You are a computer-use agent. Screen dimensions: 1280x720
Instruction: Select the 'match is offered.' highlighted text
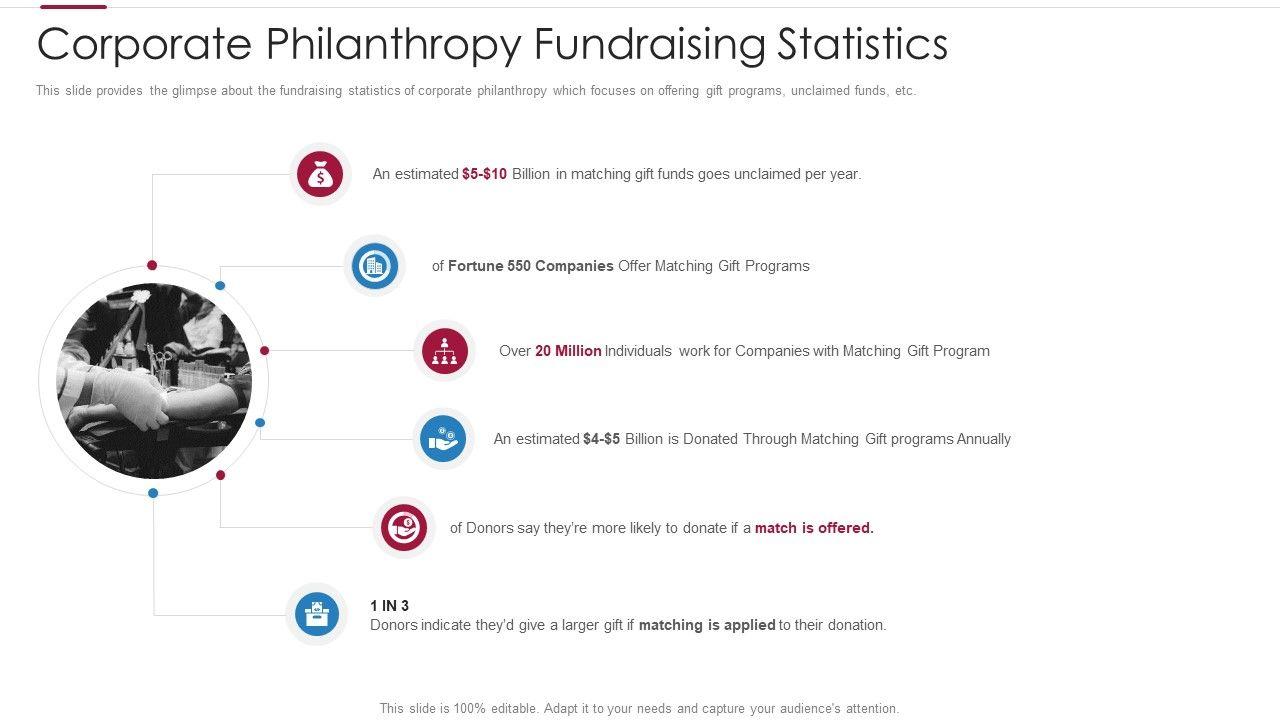click(814, 528)
